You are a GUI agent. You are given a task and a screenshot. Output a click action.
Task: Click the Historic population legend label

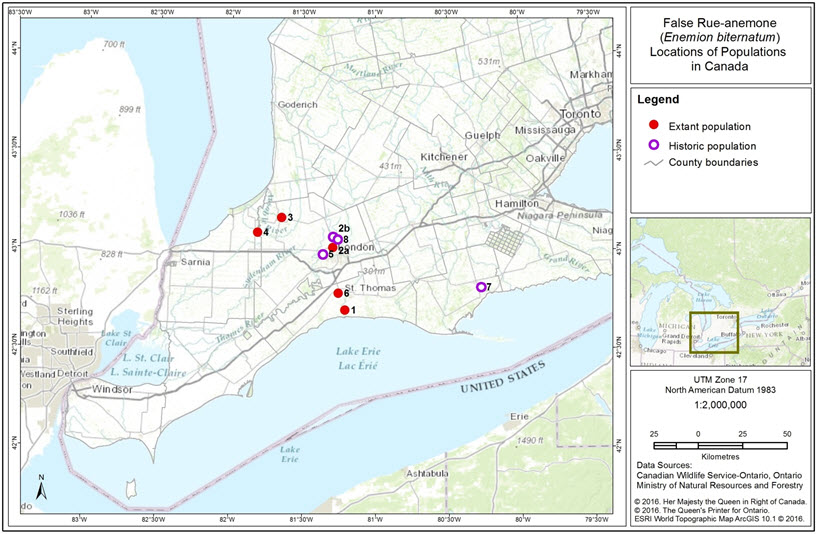pyautogui.click(x=712, y=146)
